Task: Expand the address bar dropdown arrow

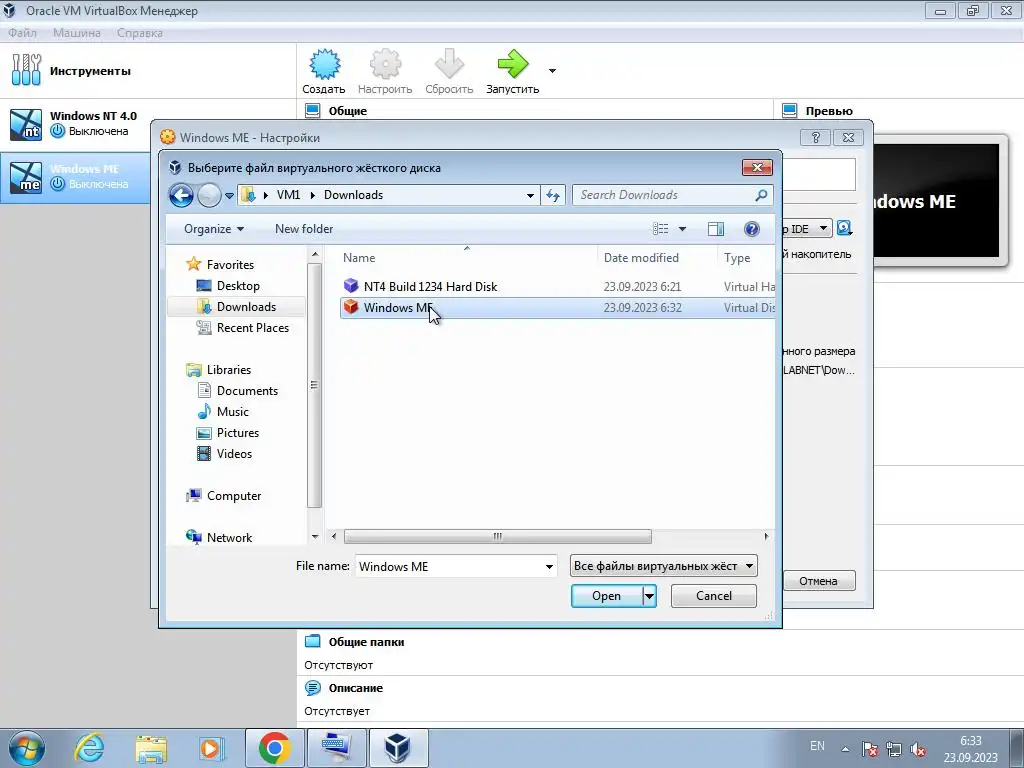Action: tap(530, 195)
